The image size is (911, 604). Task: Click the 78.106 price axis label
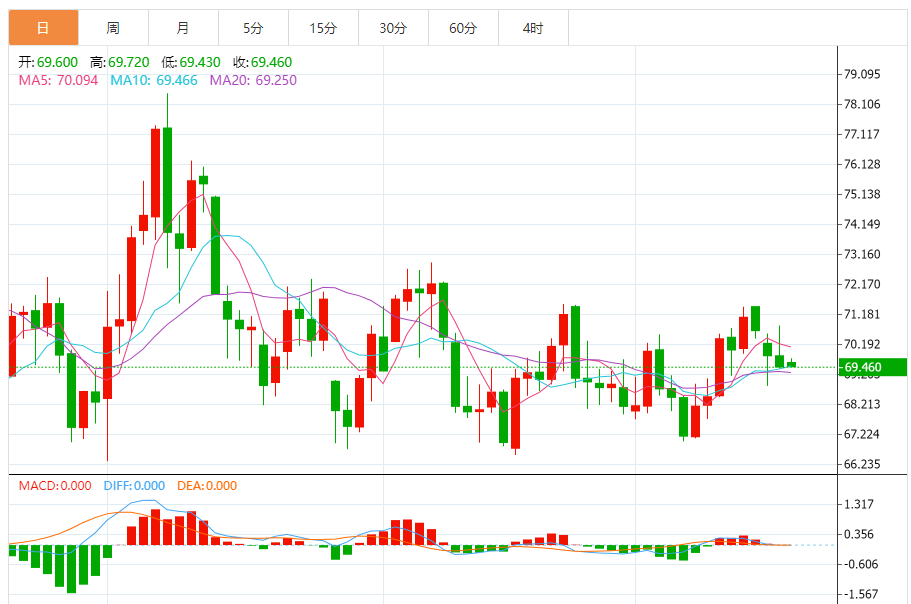pyautogui.click(x=862, y=105)
